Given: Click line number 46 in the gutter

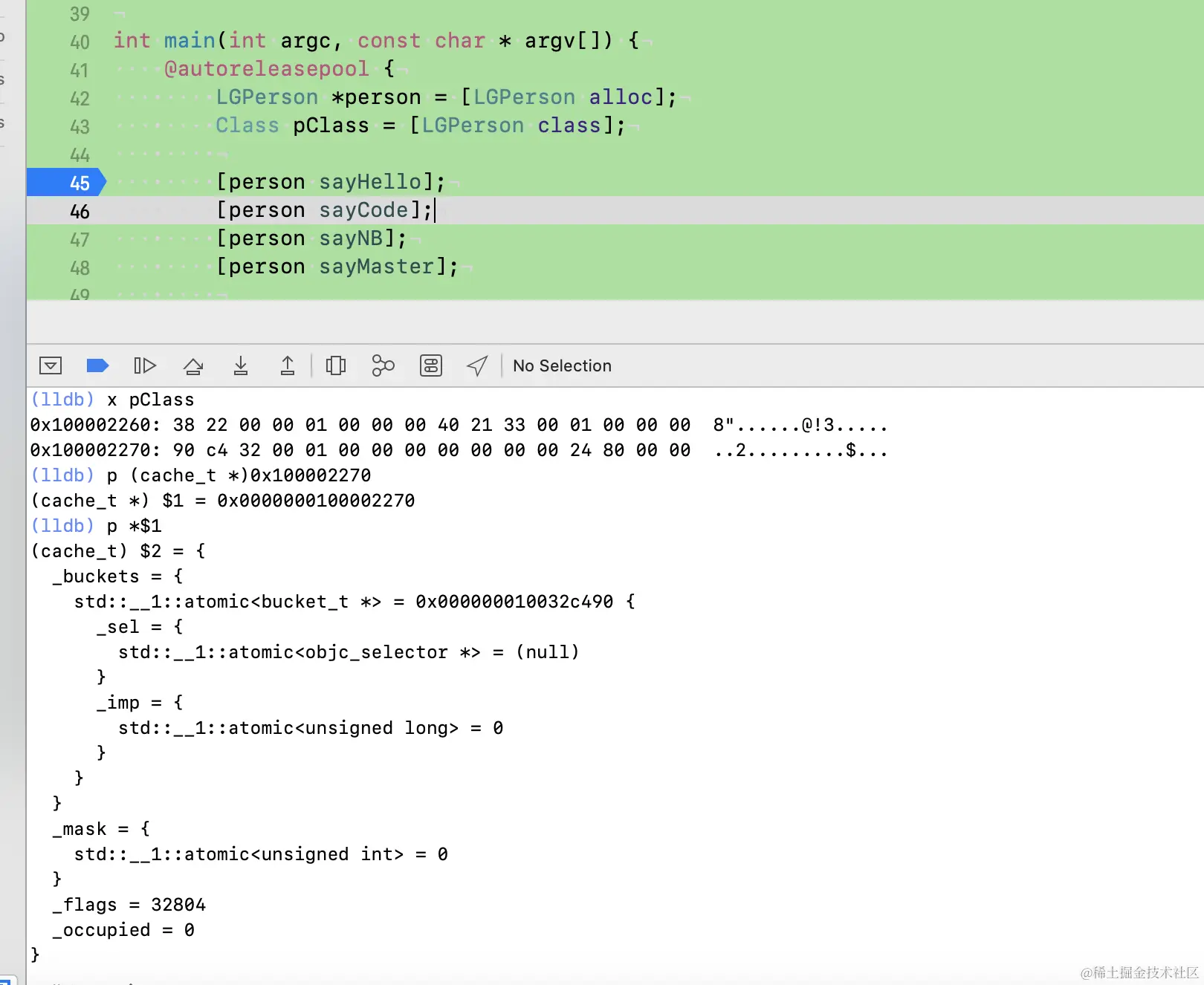Looking at the screenshot, I should tap(80, 212).
